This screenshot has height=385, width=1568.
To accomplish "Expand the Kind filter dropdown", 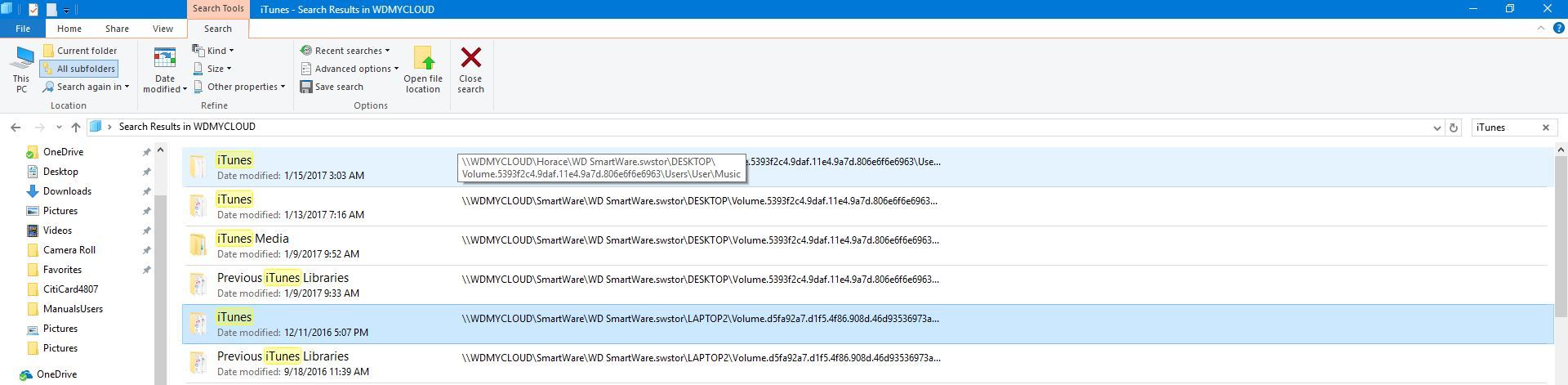I will tap(213, 51).
